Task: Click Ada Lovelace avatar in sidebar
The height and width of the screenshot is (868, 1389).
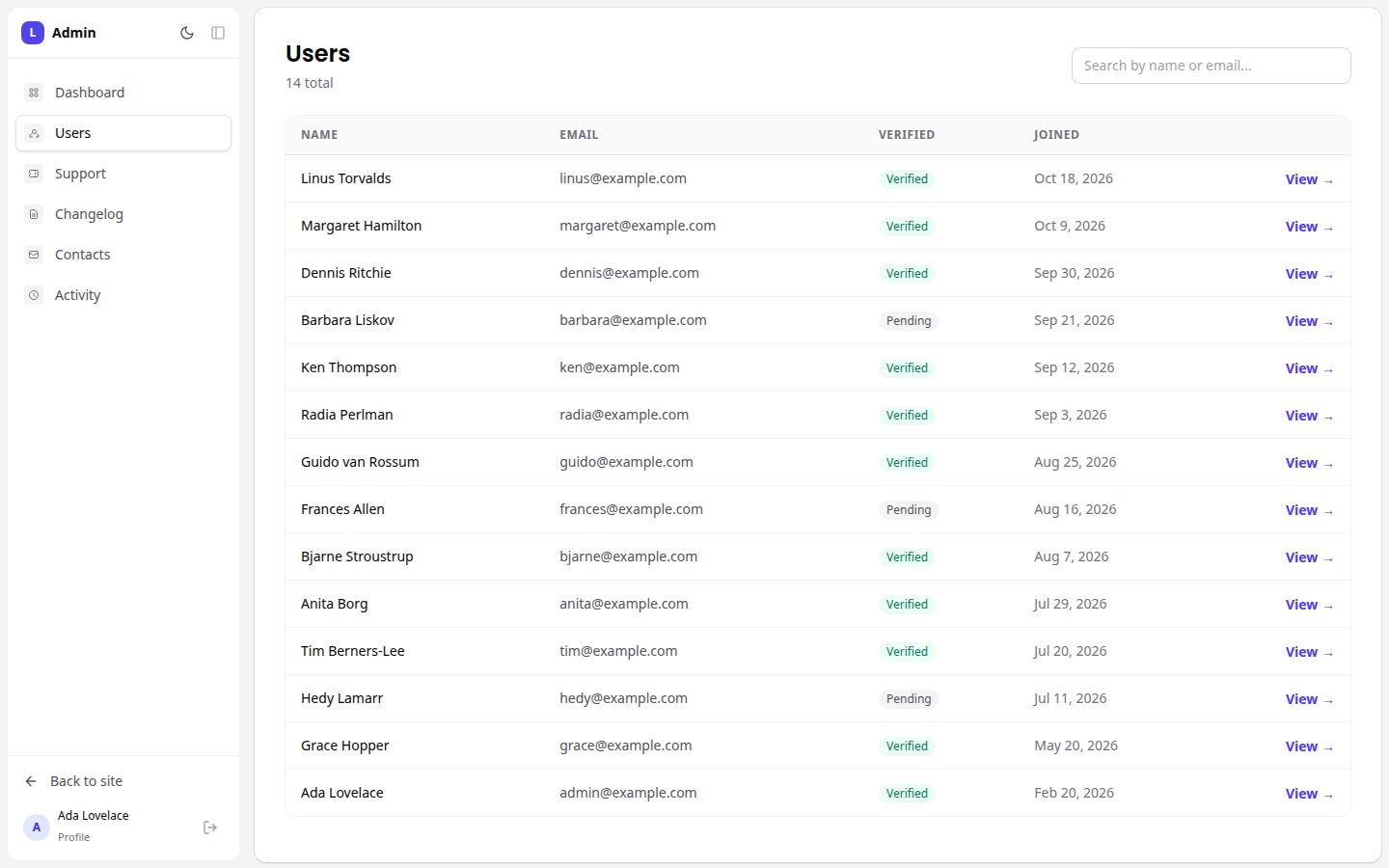Action: (x=37, y=827)
